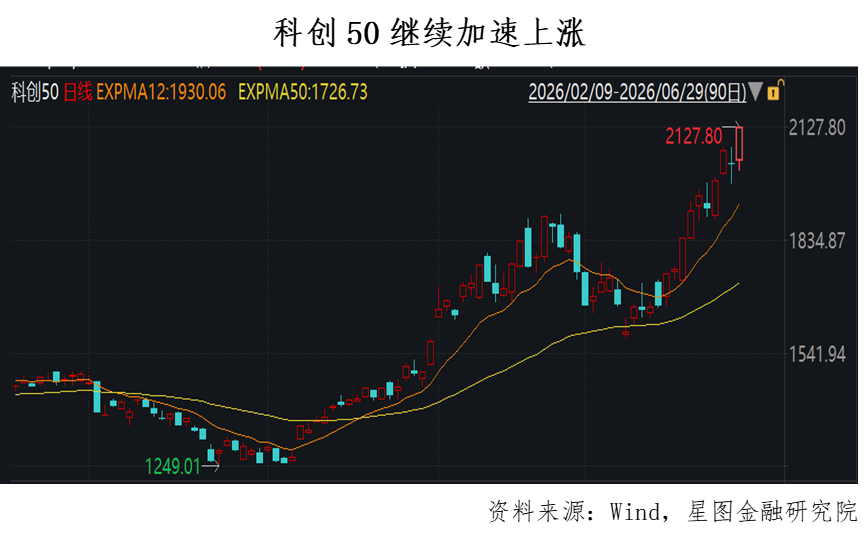Select the red 日线 period label
The image size is (865, 536).
tap(78, 92)
